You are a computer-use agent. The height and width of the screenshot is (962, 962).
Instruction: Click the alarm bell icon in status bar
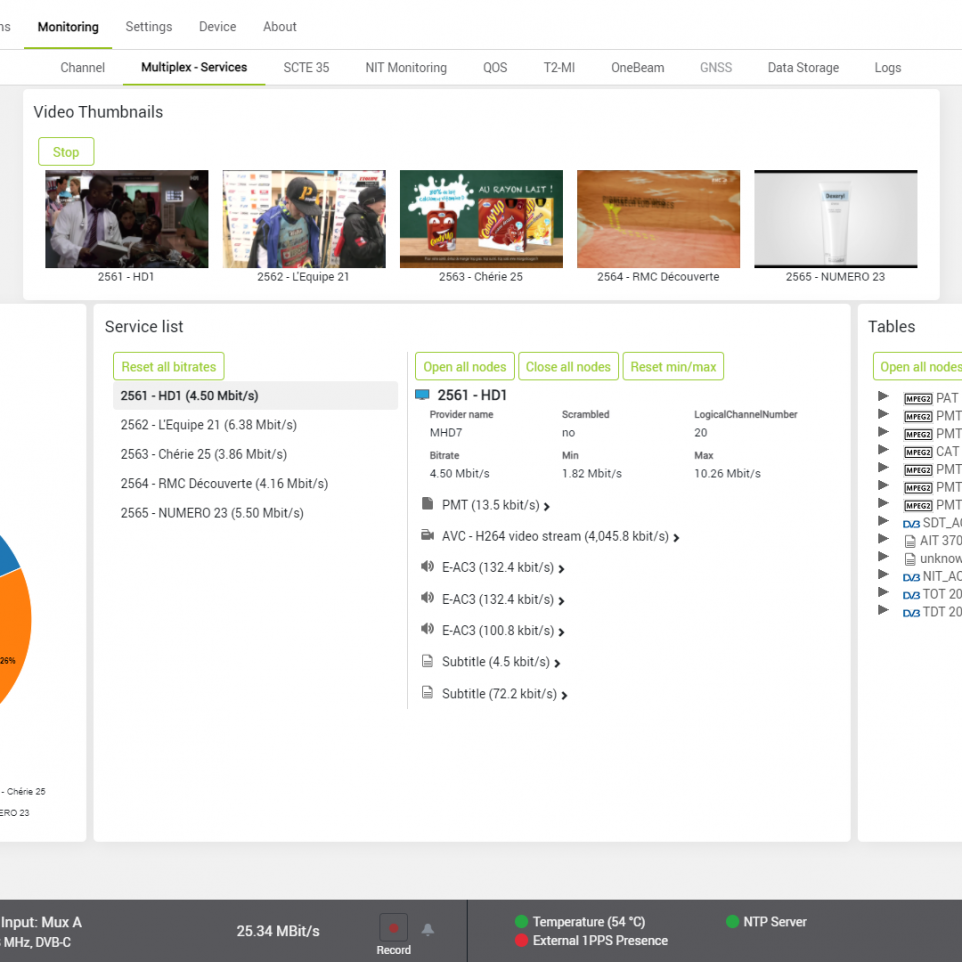[x=428, y=929]
